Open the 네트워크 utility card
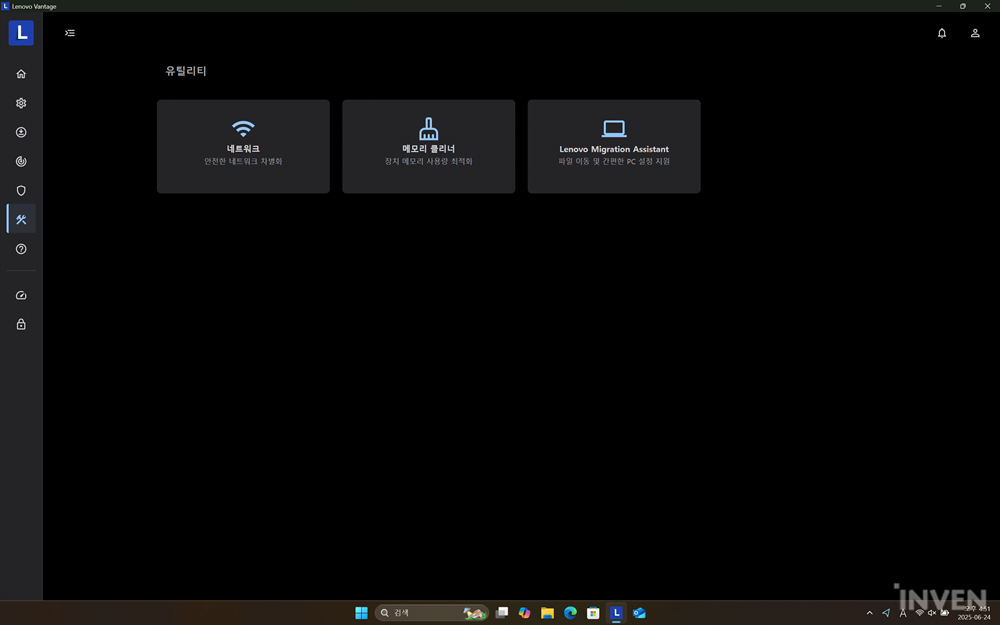 [x=243, y=146]
